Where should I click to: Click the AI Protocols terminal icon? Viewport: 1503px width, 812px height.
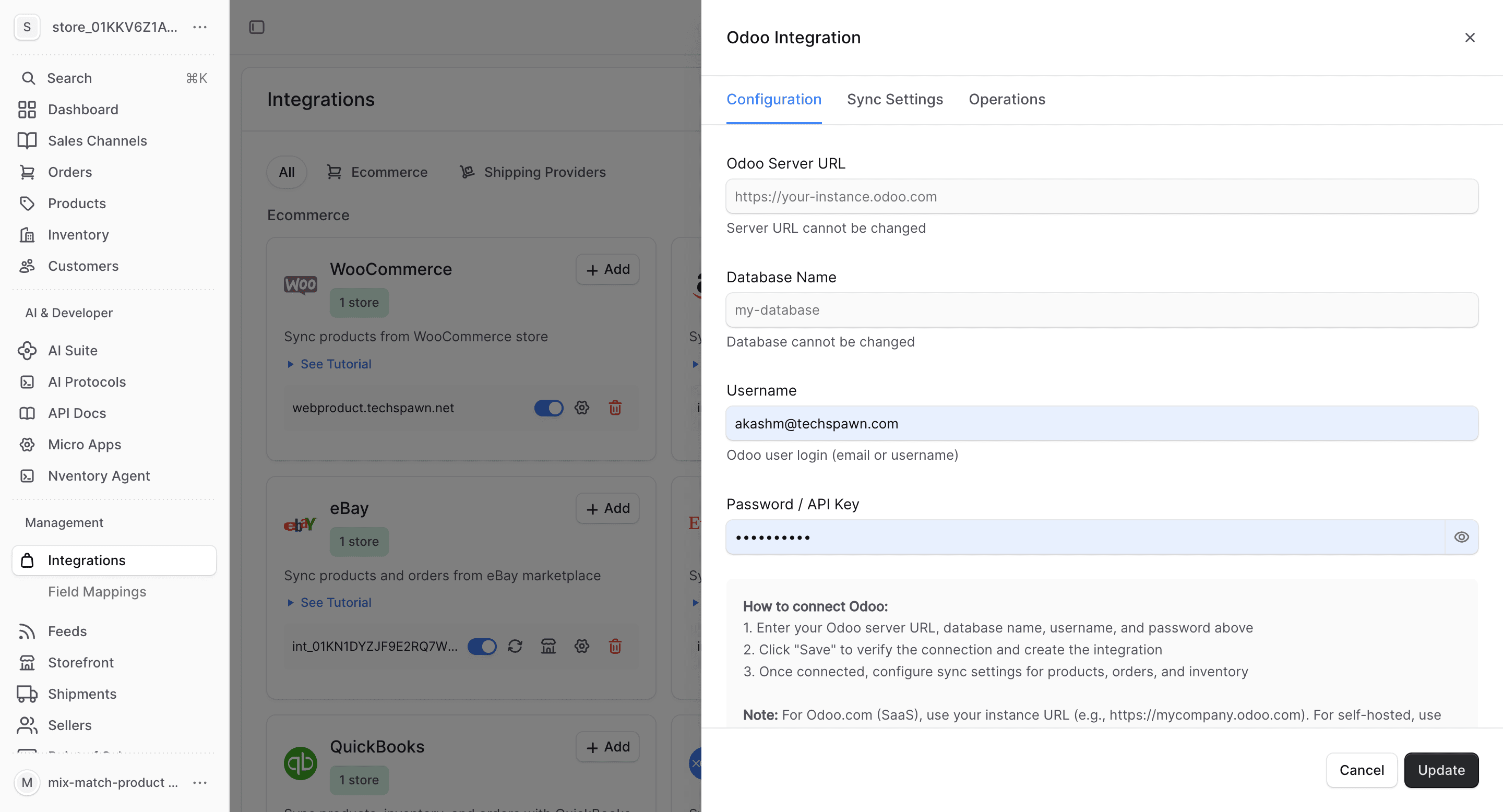point(27,382)
